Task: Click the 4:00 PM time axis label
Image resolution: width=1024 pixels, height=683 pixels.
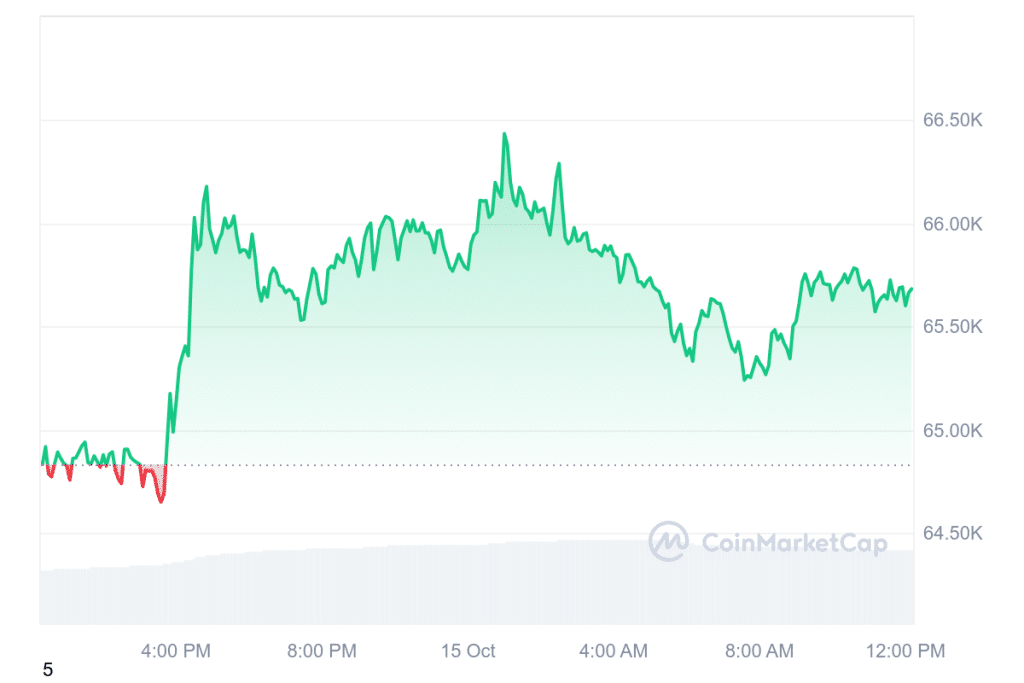Action: (x=177, y=651)
